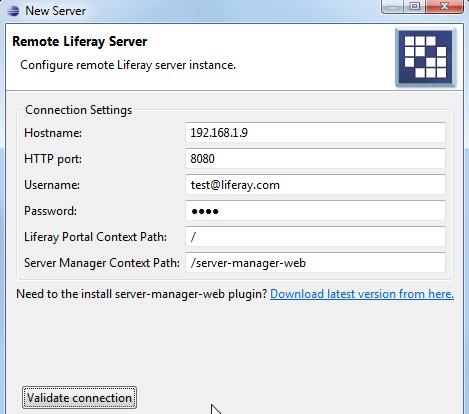Click the HTTP port field containing 8080
Screen dimensions: 469x414
coord(315,159)
